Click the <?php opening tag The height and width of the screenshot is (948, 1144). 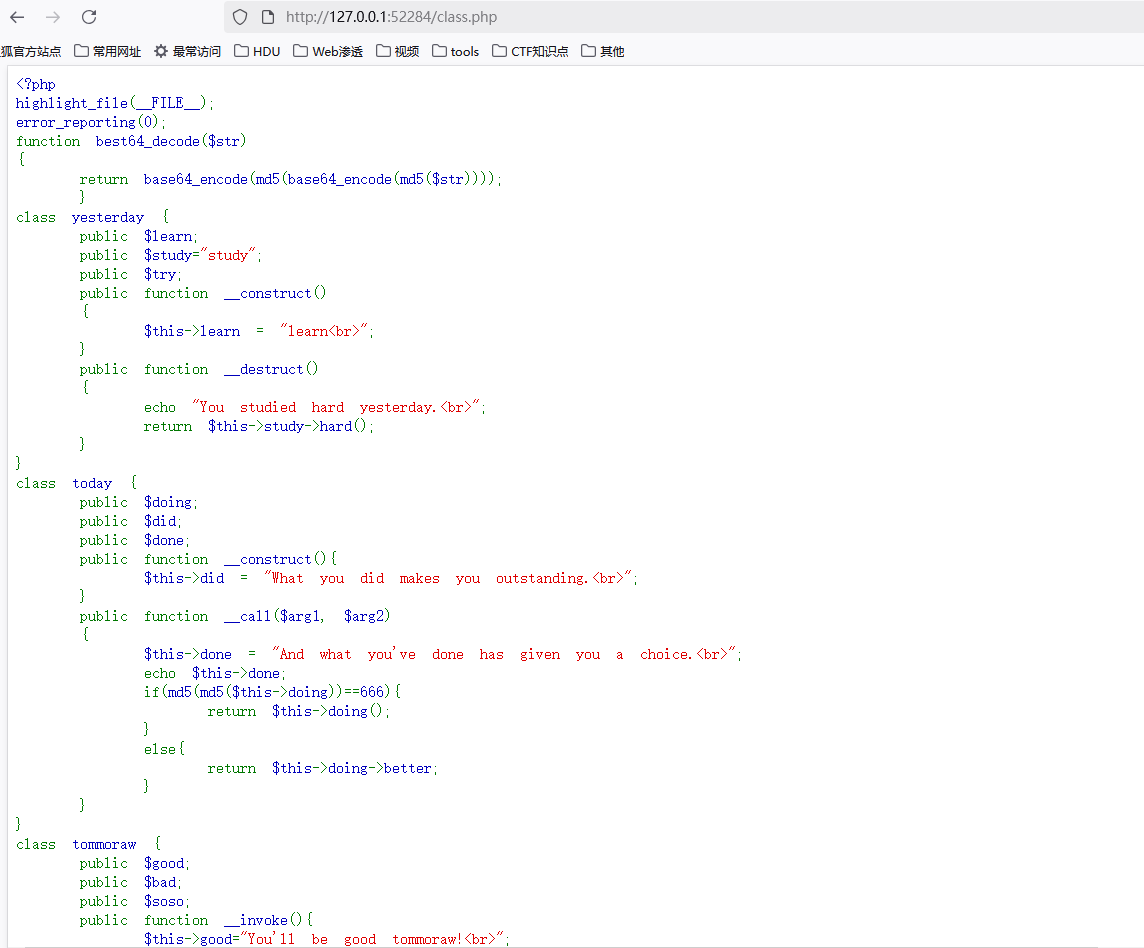[x=36, y=84]
